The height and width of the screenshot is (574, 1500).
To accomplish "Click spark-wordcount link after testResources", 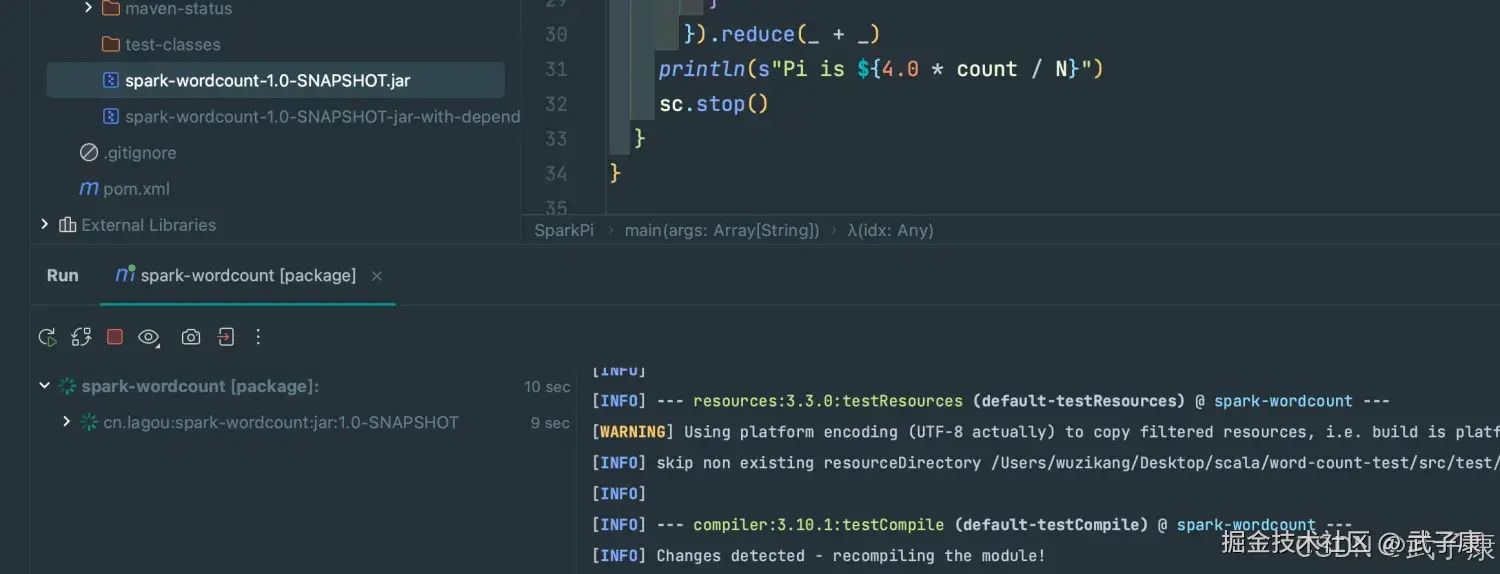I will point(1283,401).
